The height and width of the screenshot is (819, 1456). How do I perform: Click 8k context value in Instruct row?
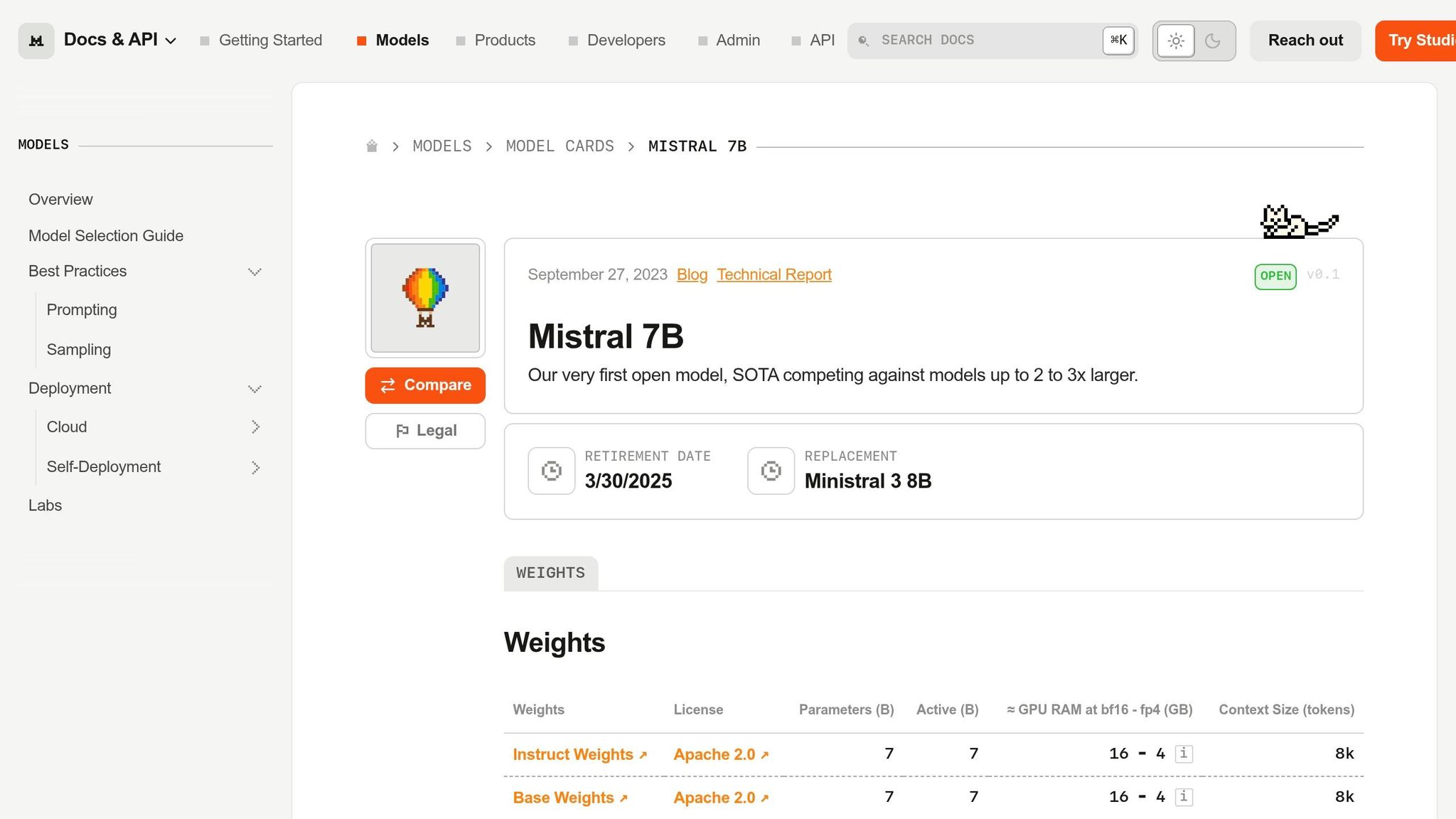[1344, 754]
